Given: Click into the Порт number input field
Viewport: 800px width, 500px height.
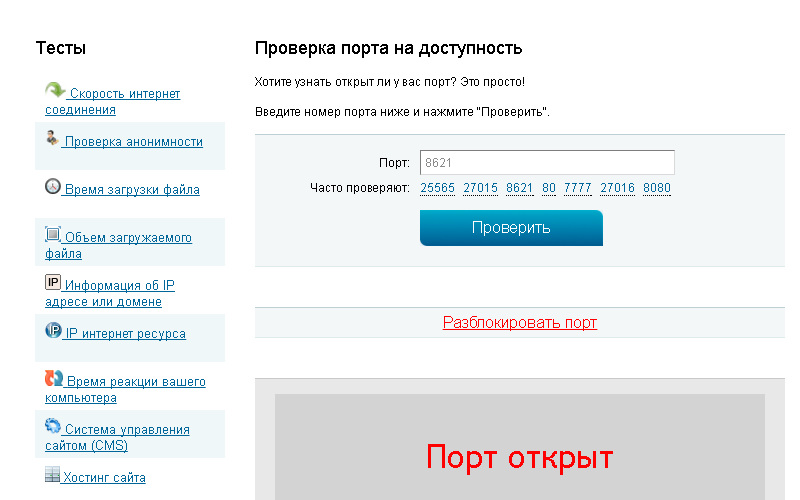Looking at the screenshot, I should point(547,162).
